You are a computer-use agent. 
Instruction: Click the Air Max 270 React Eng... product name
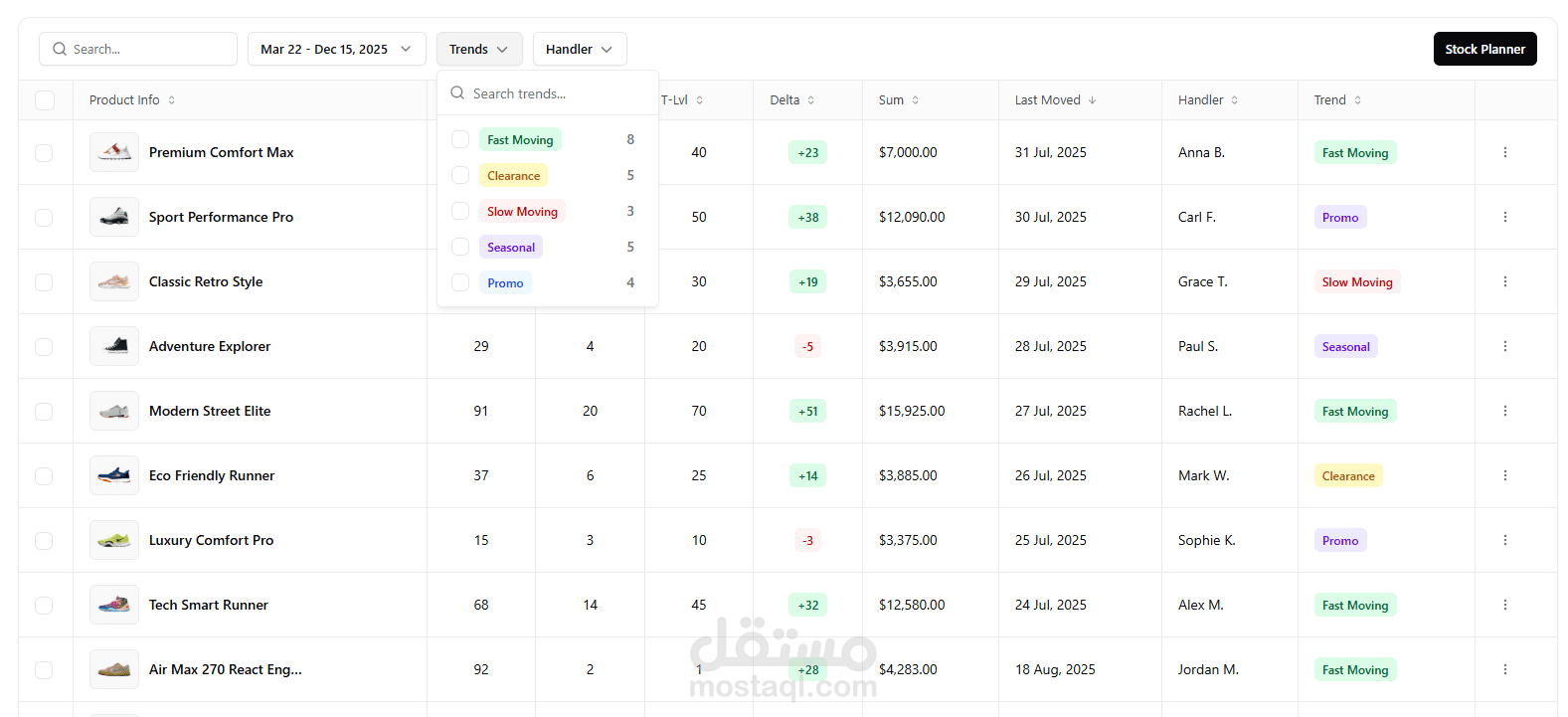point(226,669)
